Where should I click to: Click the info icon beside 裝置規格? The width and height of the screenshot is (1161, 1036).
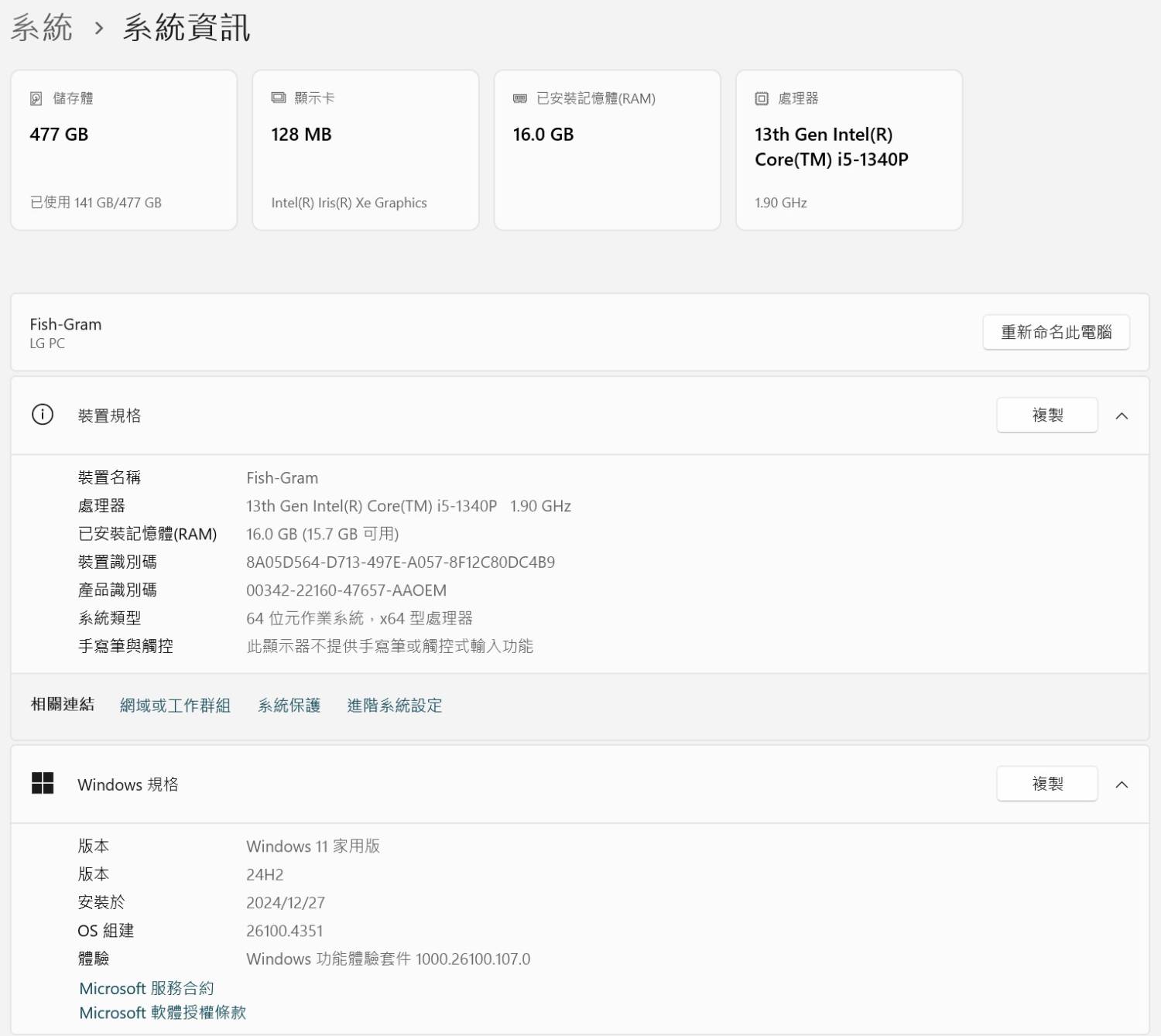point(43,415)
